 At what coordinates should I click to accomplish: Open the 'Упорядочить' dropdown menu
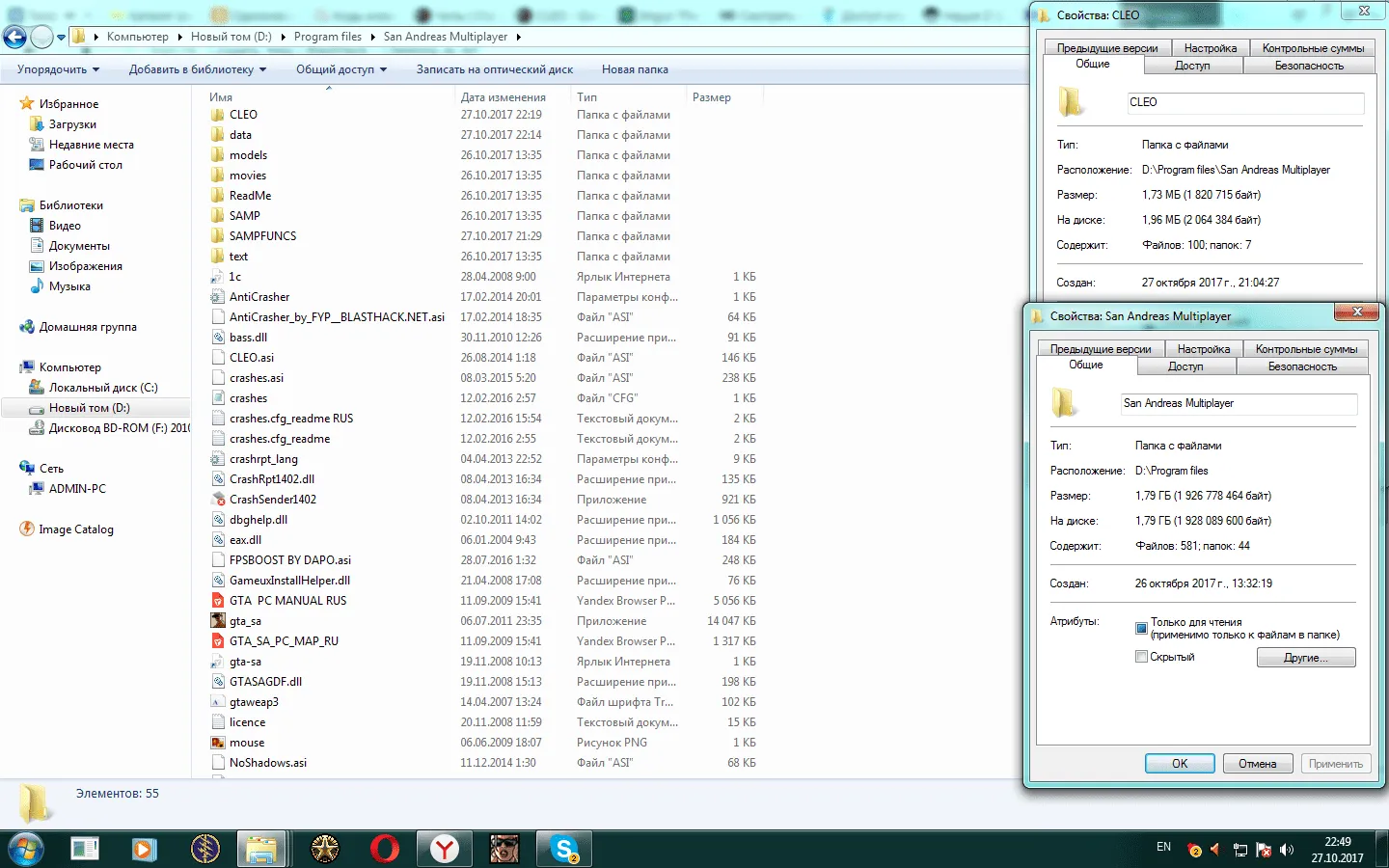[x=59, y=69]
